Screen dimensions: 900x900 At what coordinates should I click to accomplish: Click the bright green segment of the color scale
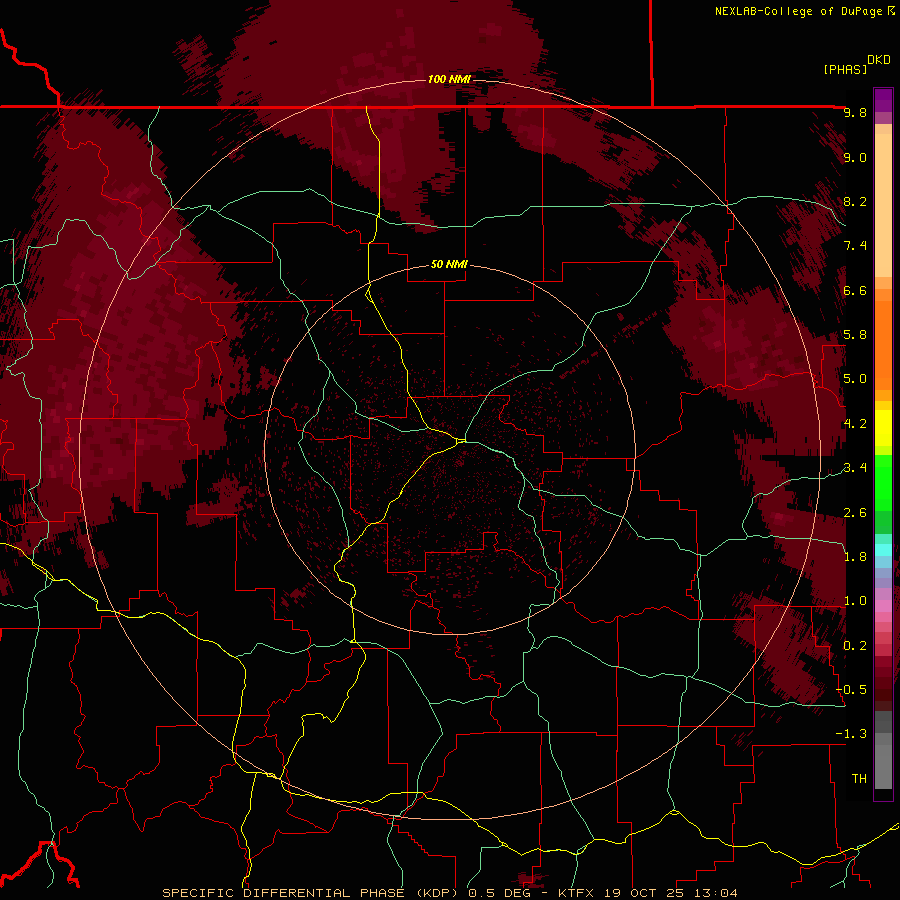pyautogui.click(x=883, y=483)
